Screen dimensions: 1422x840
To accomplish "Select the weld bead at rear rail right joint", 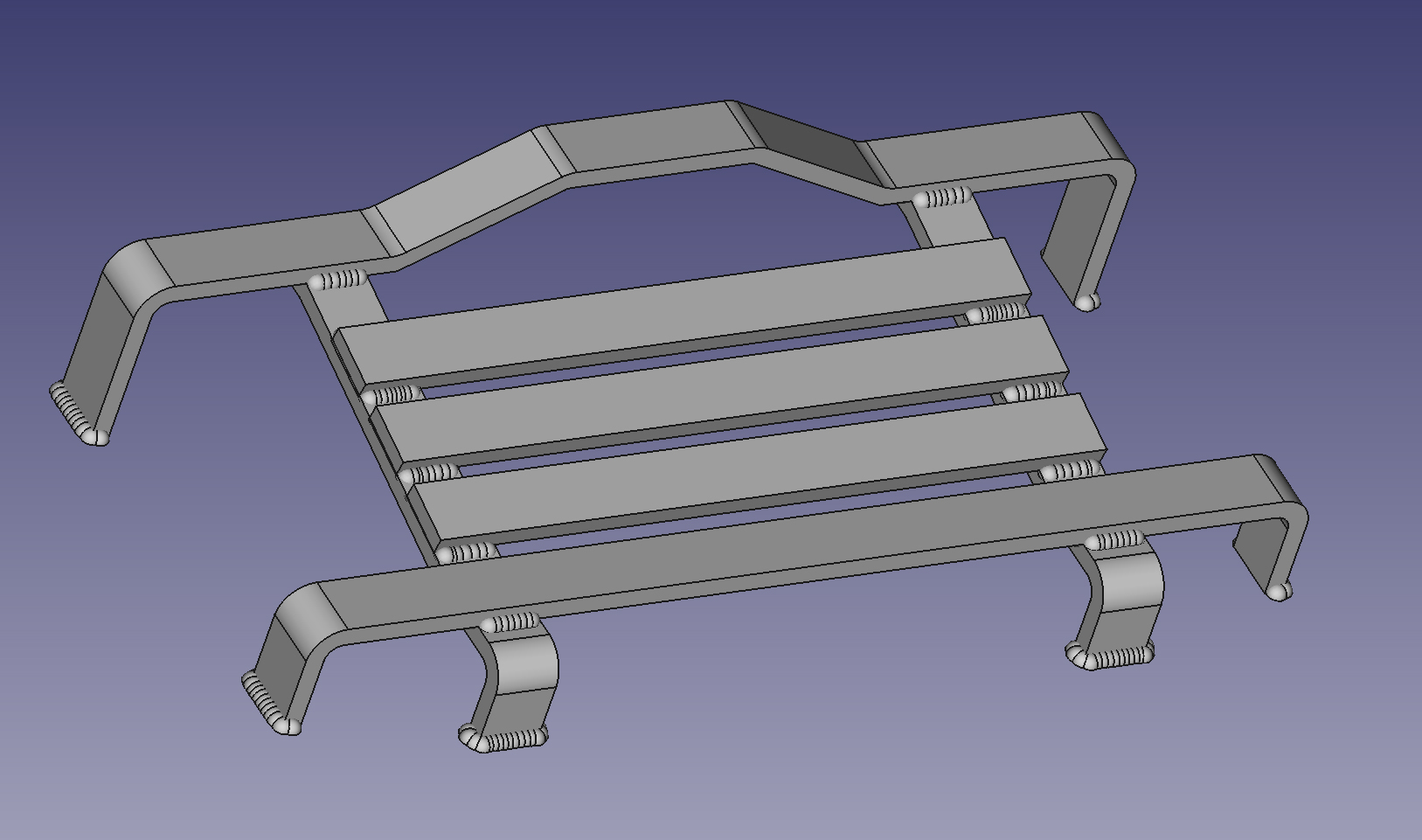I will point(944,198).
